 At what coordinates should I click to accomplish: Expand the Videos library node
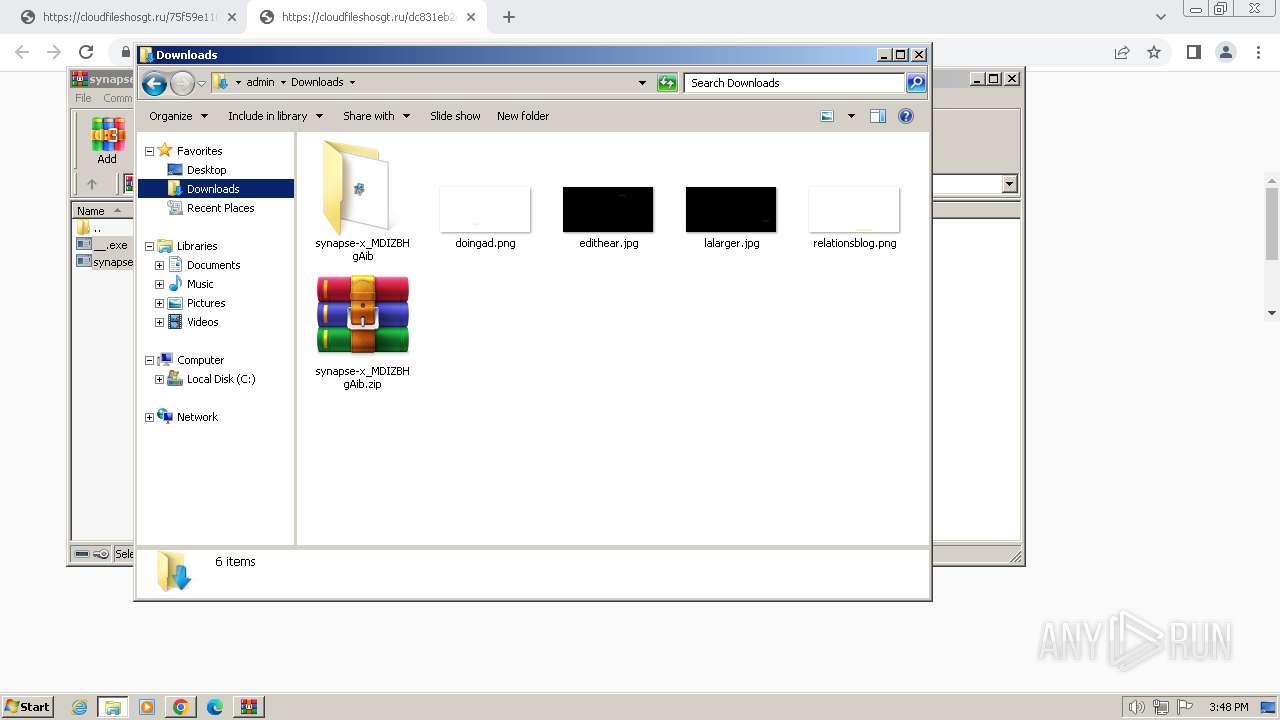[159, 322]
